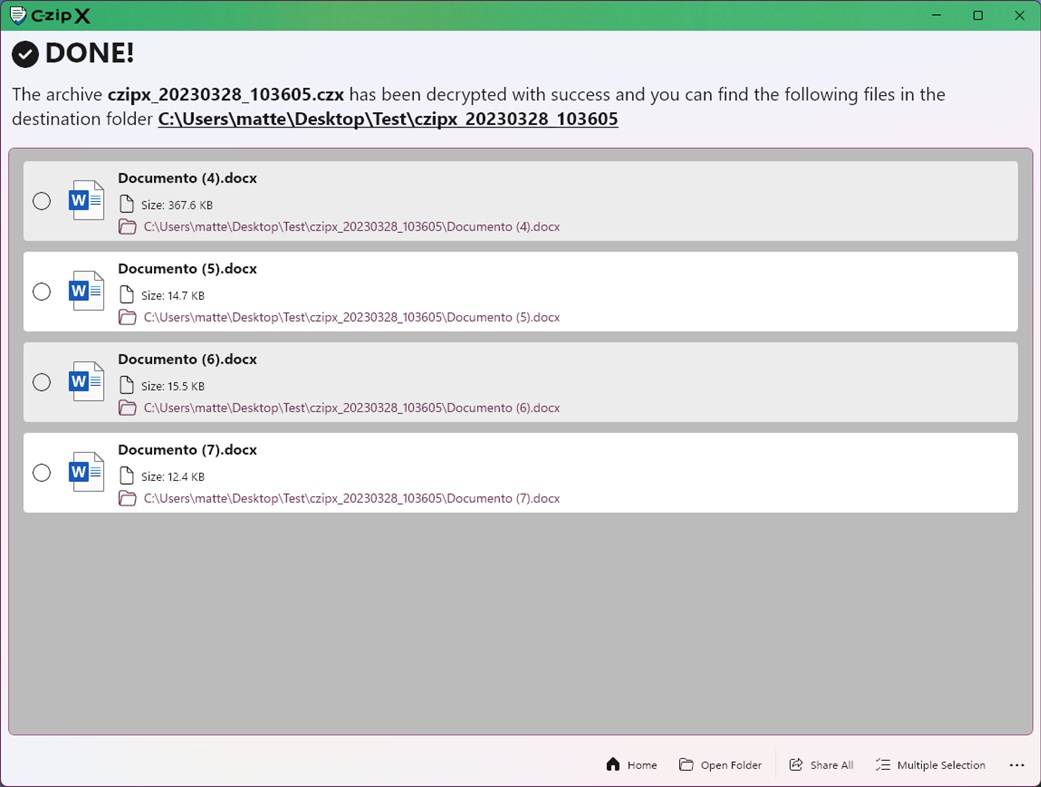This screenshot has height=787, width=1041.
Task: Click the Multiple Selection list icon
Action: tap(883, 764)
